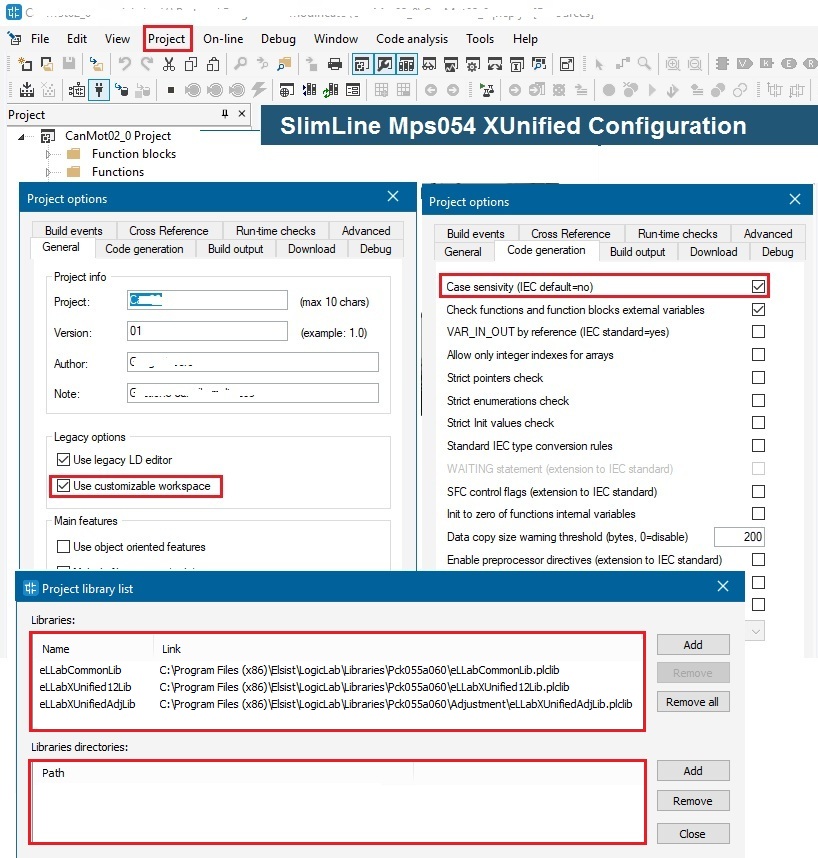Enable preprocessor directives checkbox
The width and height of the screenshot is (818, 858).
(758, 559)
